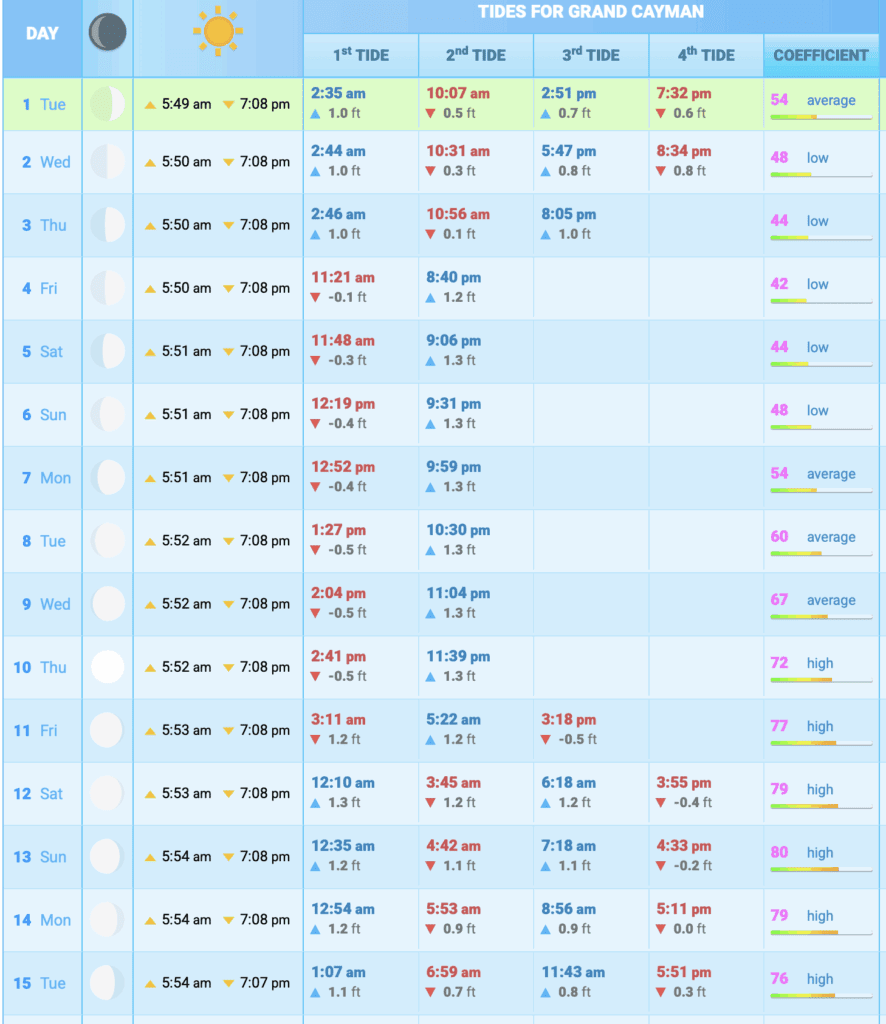Click moon phase icon for day 15 Tue
The height and width of the screenshot is (1024, 886).
107,983
